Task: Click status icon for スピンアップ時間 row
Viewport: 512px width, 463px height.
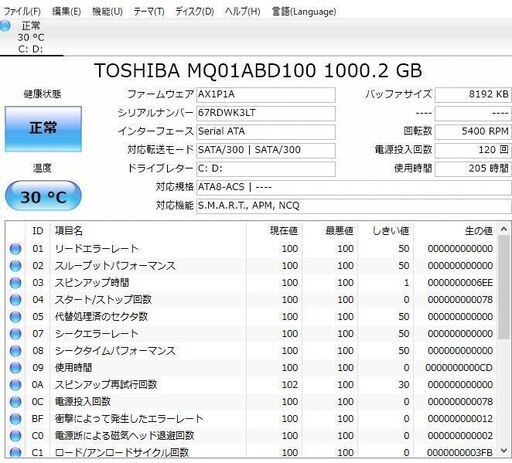Action: click(x=15, y=283)
